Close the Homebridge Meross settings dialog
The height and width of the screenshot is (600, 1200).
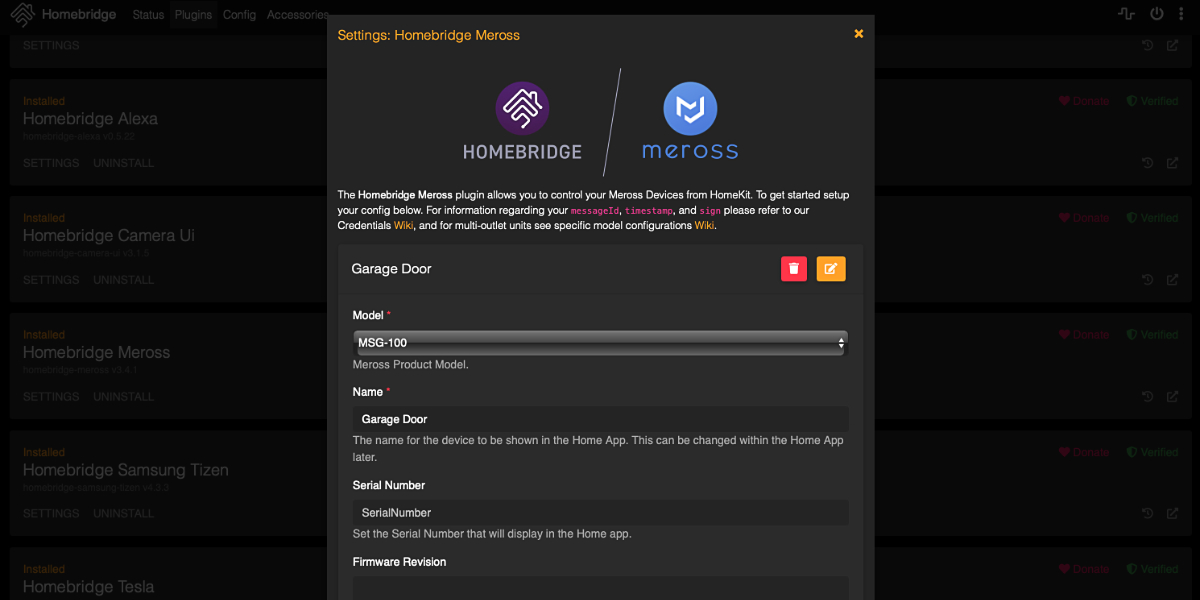[x=858, y=34]
